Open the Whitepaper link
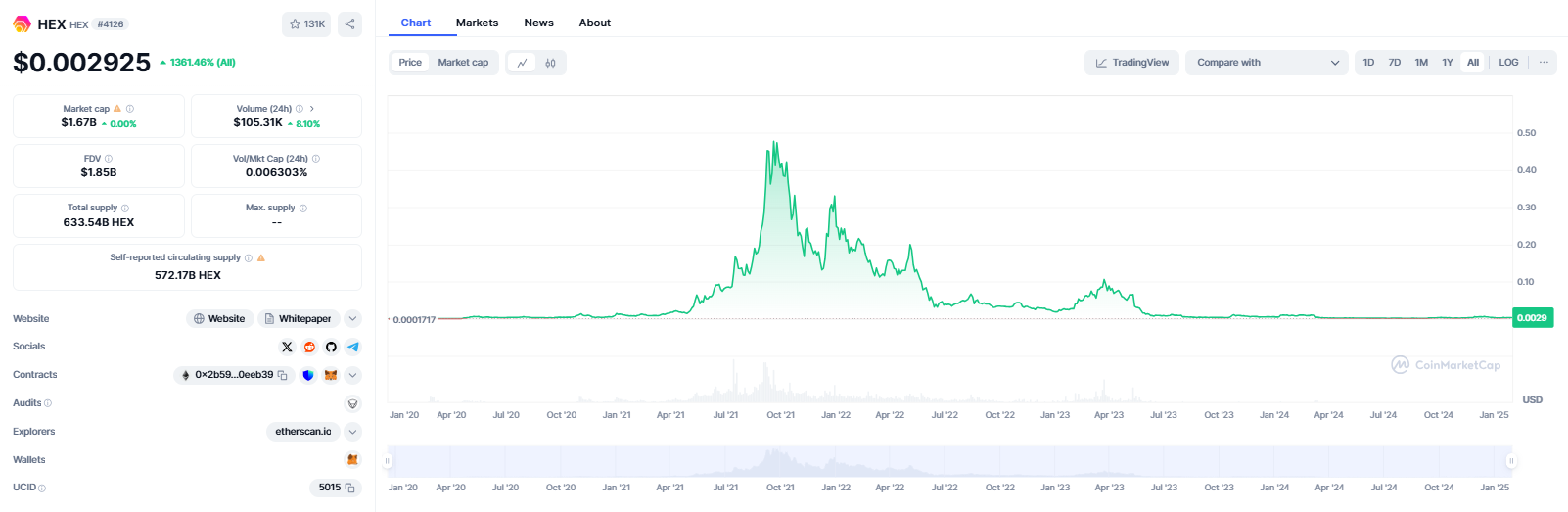The height and width of the screenshot is (512, 1568). click(x=299, y=319)
